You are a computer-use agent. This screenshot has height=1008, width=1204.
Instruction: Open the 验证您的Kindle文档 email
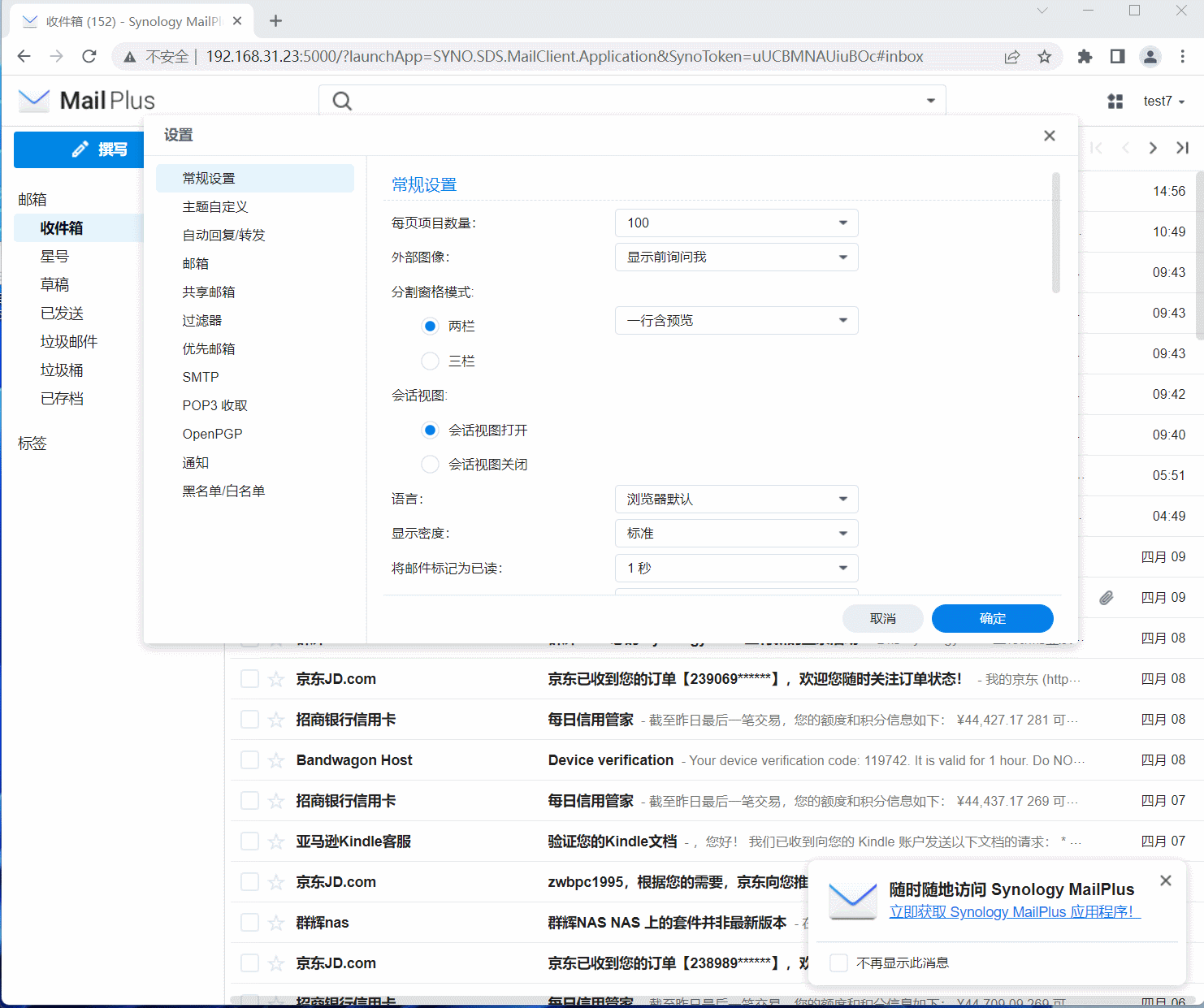point(613,841)
